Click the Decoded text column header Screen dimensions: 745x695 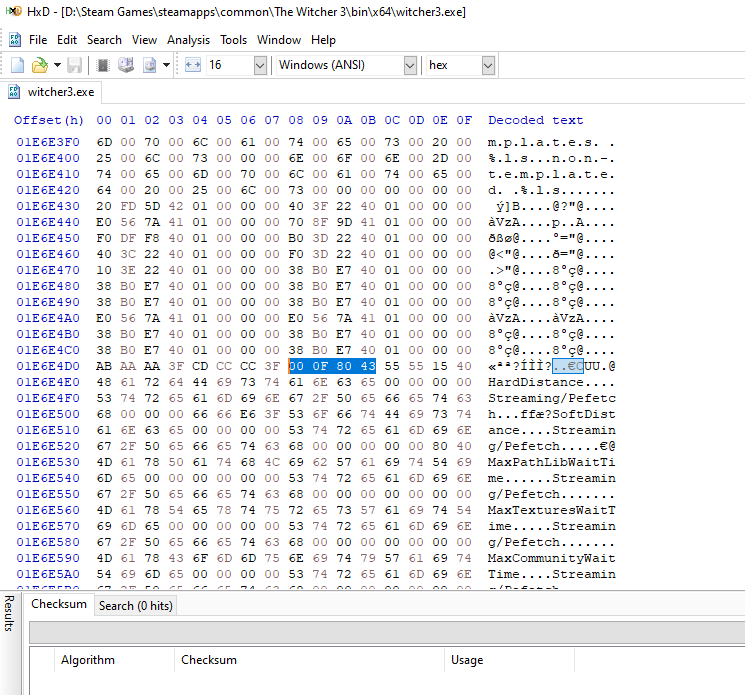(535, 120)
